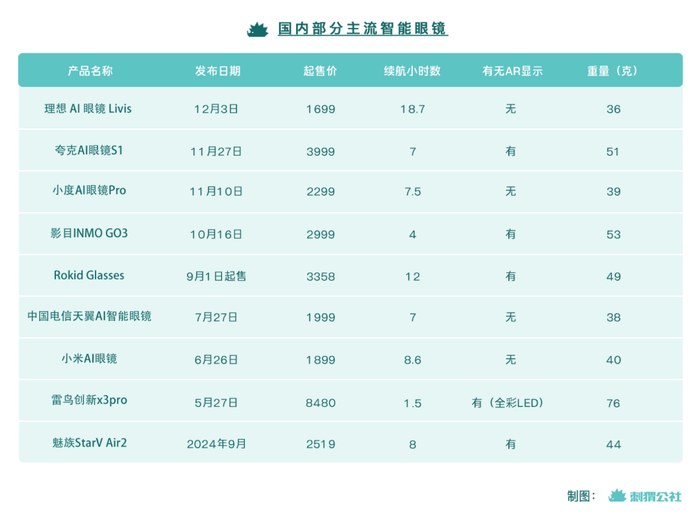The width and height of the screenshot is (700, 517).
Task: Click release date 6月26日
Action: 216,360
